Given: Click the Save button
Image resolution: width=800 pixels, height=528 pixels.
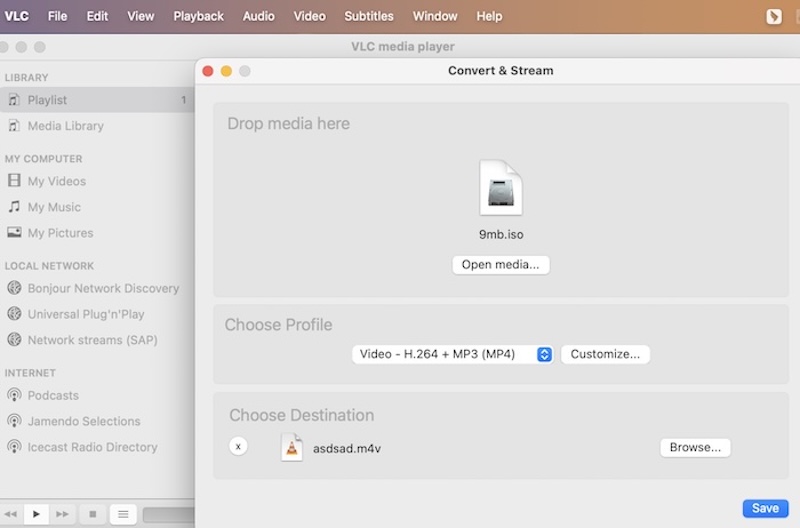Looking at the screenshot, I should click(765, 508).
